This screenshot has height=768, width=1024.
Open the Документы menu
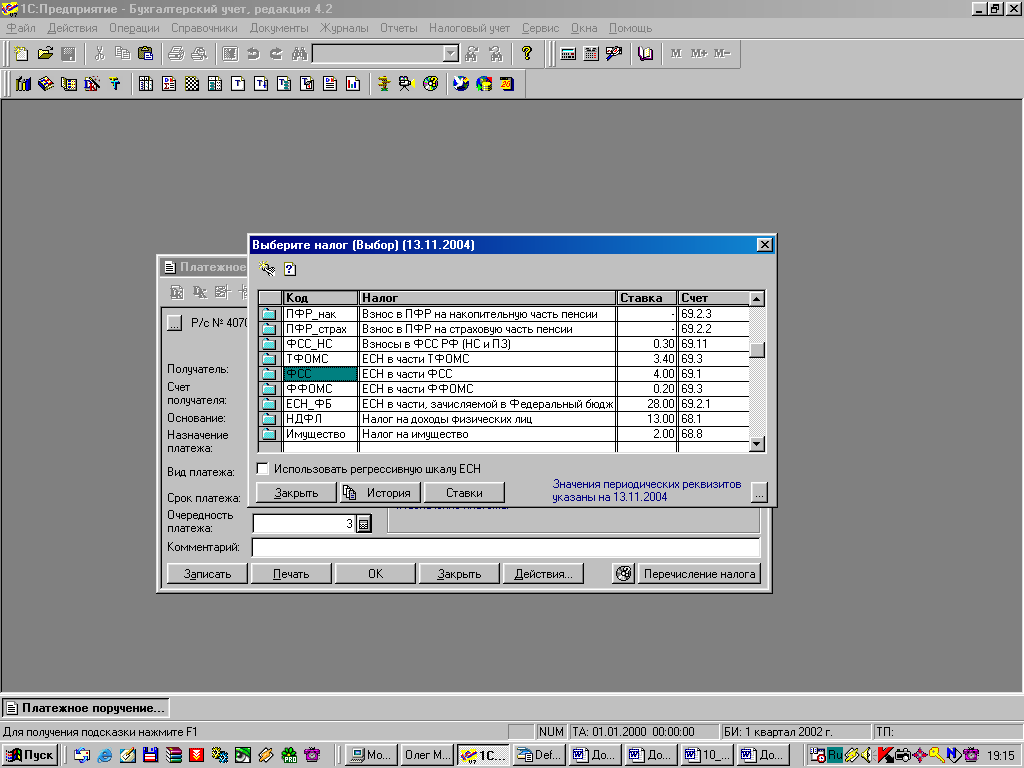point(279,28)
